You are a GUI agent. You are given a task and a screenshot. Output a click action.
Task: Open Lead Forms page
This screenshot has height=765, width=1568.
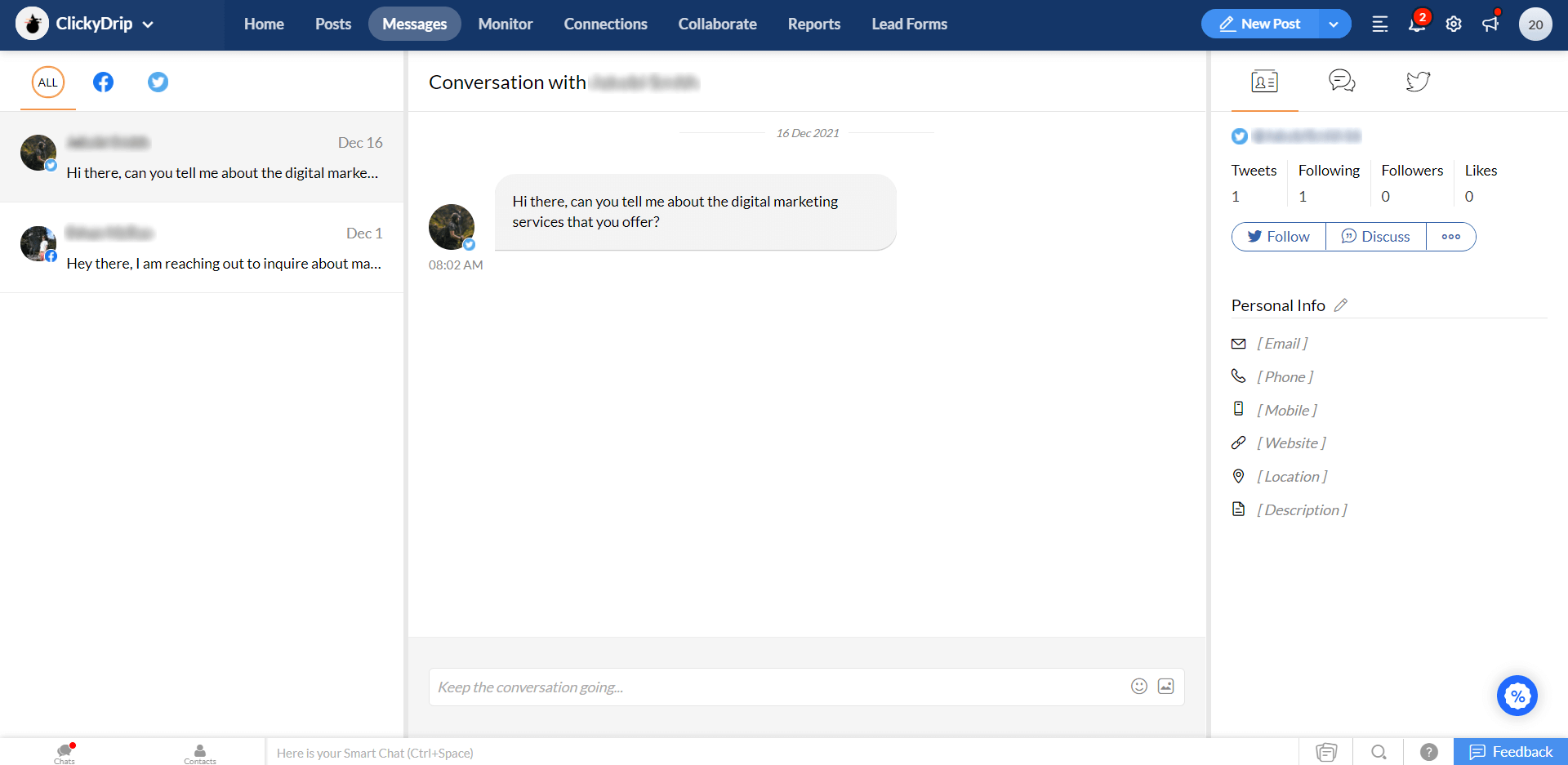(909, 24)
